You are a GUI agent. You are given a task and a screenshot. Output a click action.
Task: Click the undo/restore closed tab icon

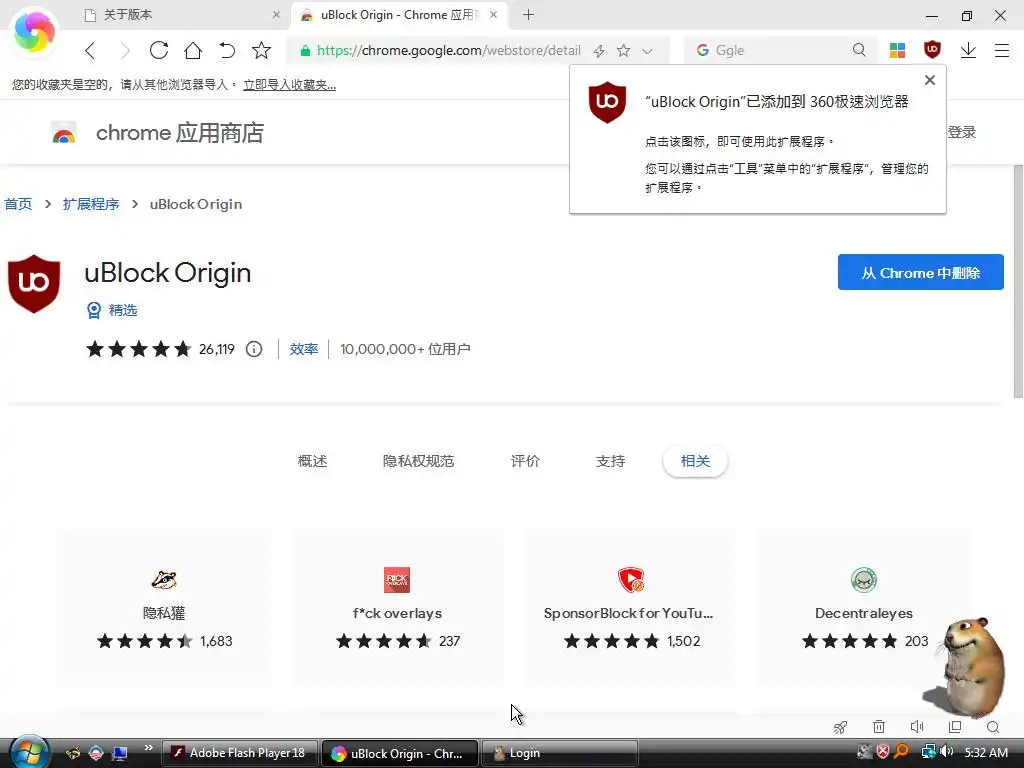click(x=227, y=50)
